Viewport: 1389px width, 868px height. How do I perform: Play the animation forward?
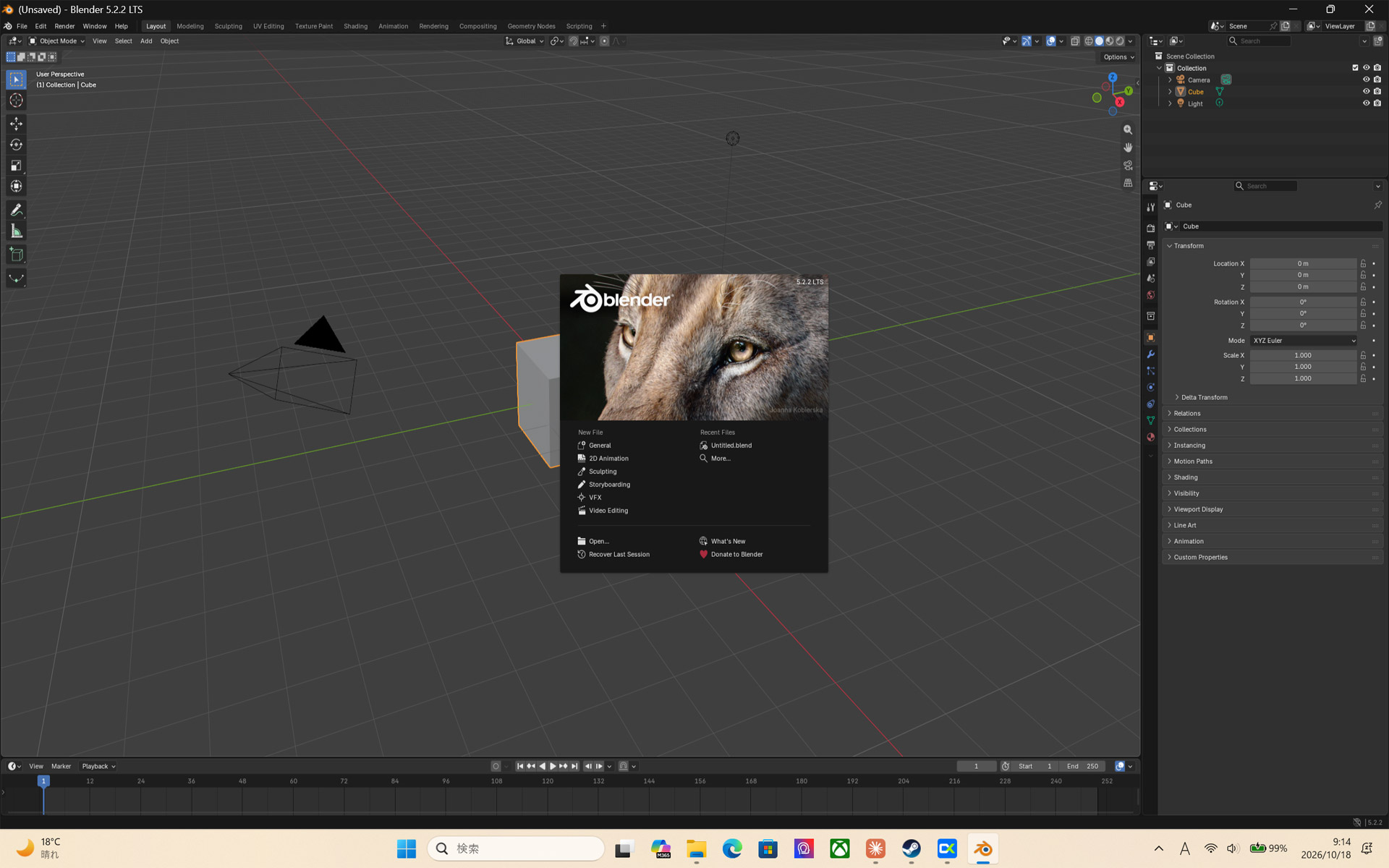click(553, 766)
